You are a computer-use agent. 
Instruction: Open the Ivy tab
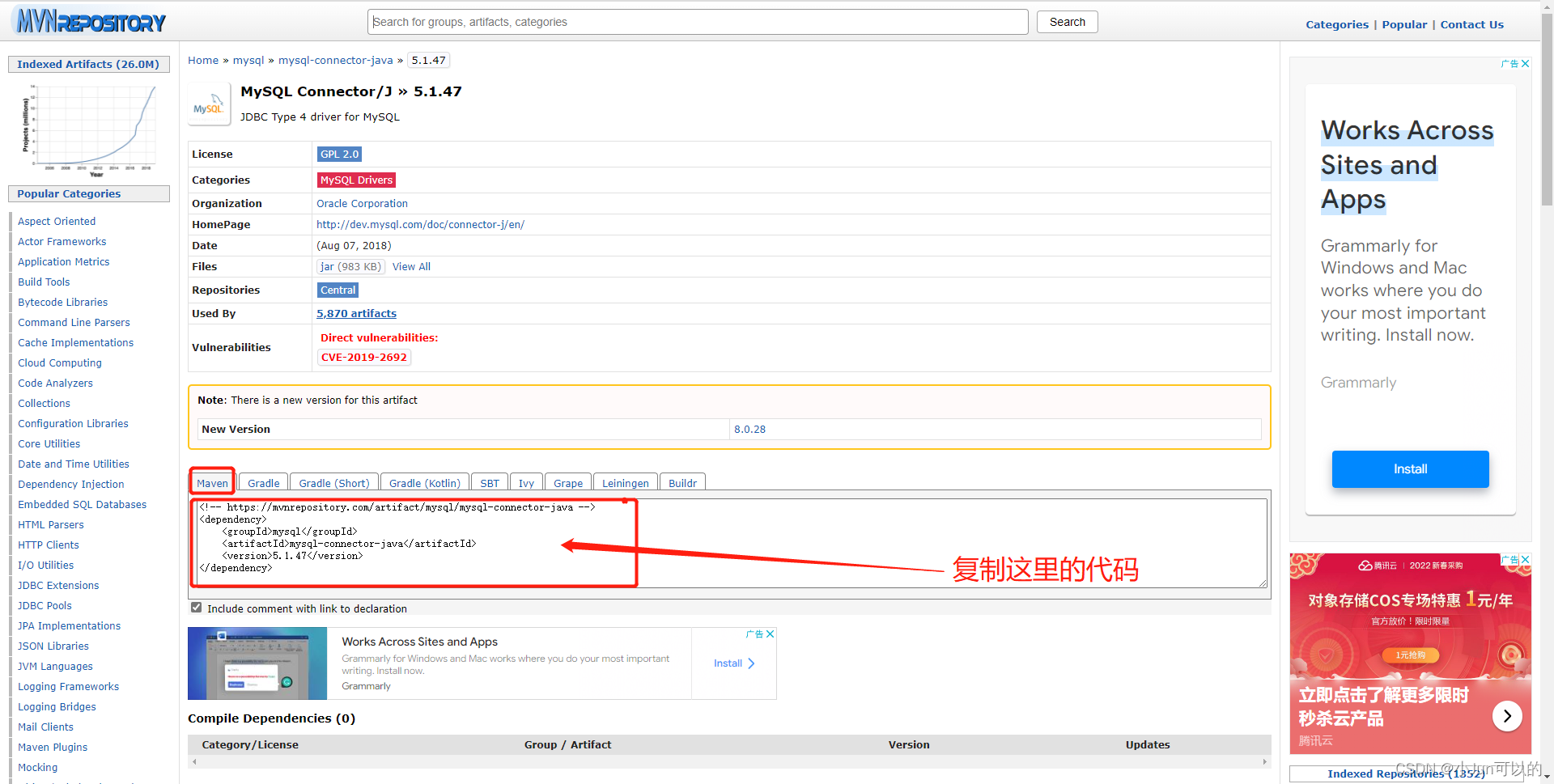click(x=526, y=483)
